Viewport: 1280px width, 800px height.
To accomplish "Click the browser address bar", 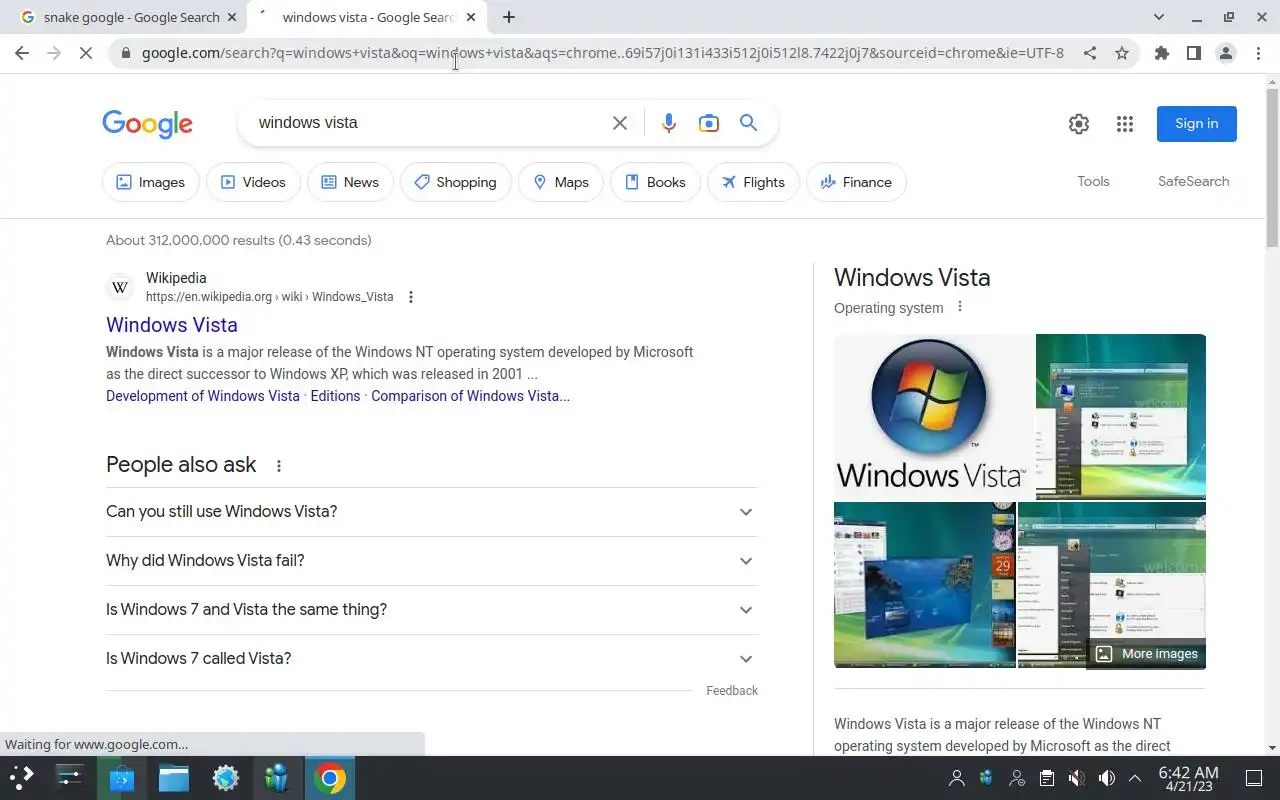I will coord(602,53).
